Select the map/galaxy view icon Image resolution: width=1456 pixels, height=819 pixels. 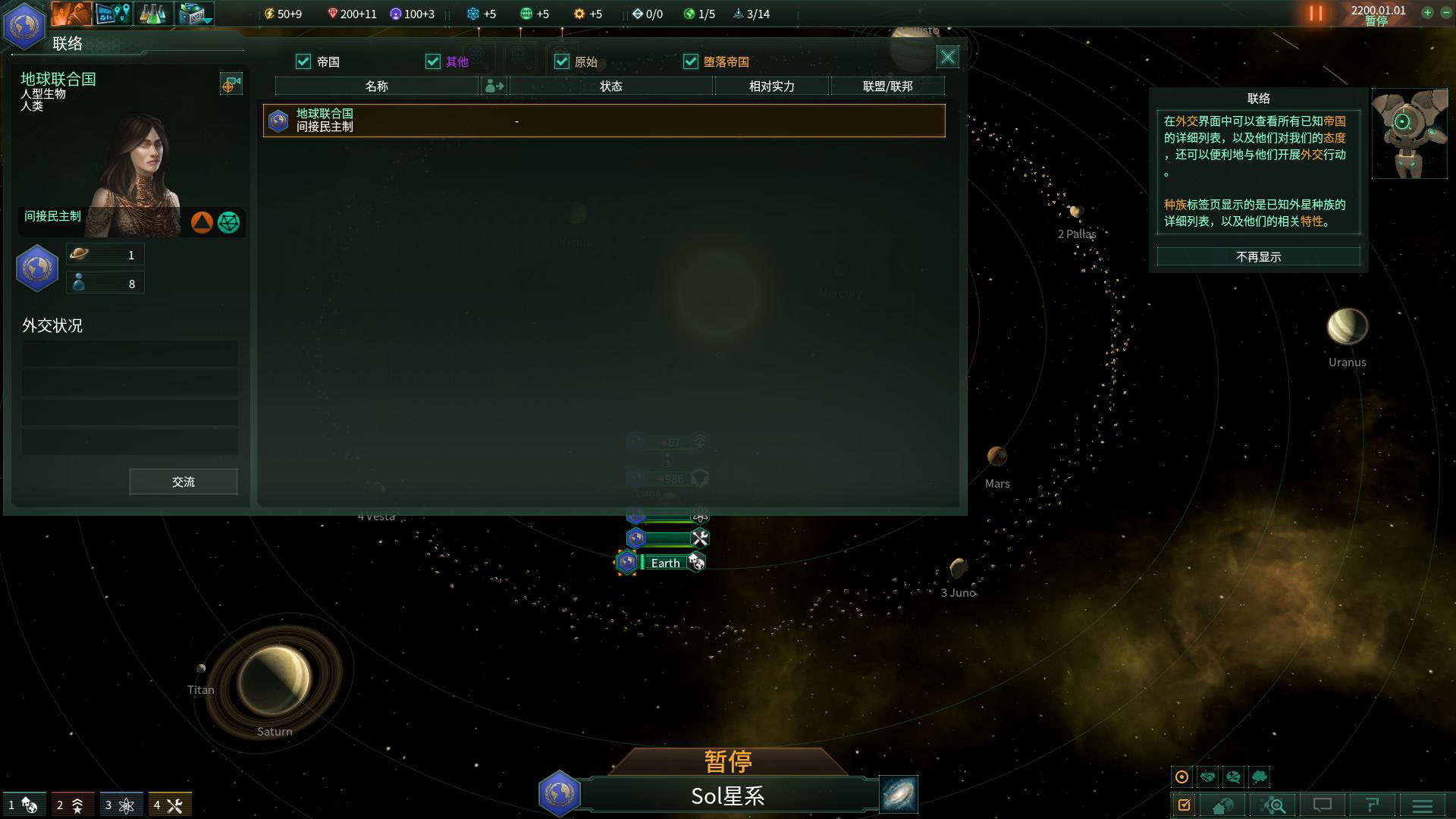tap(898, 793)
